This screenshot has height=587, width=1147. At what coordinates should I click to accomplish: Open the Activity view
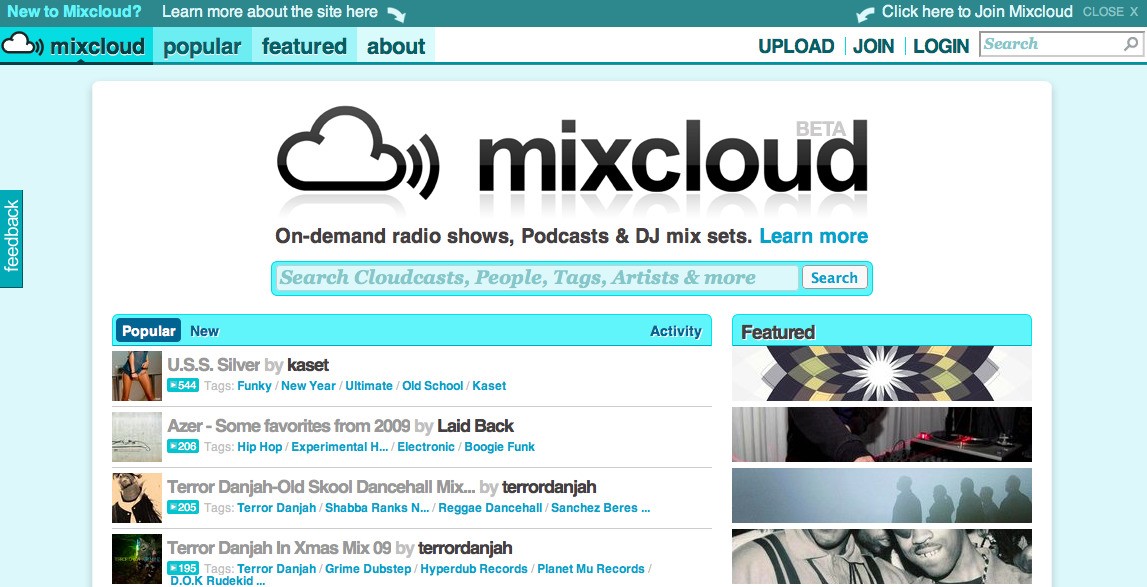[x=676, y=330]
